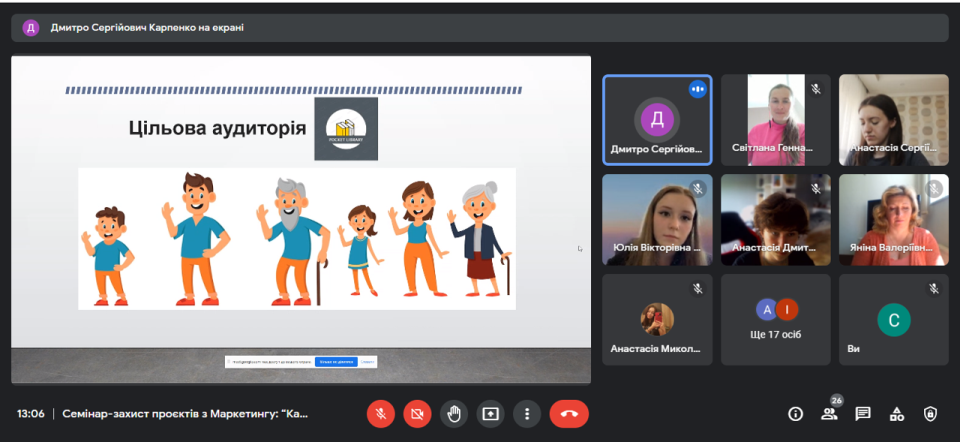
Task: Click the large Д avatar in Дмитро tile
Action: [657, 119]
